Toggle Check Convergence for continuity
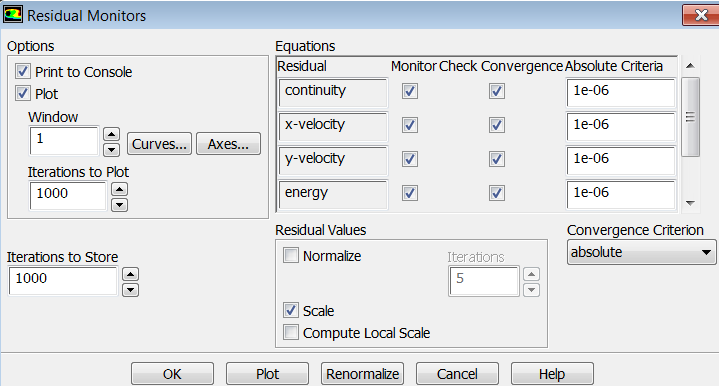Screen dimensions: 719x386 tap(497, 91)
